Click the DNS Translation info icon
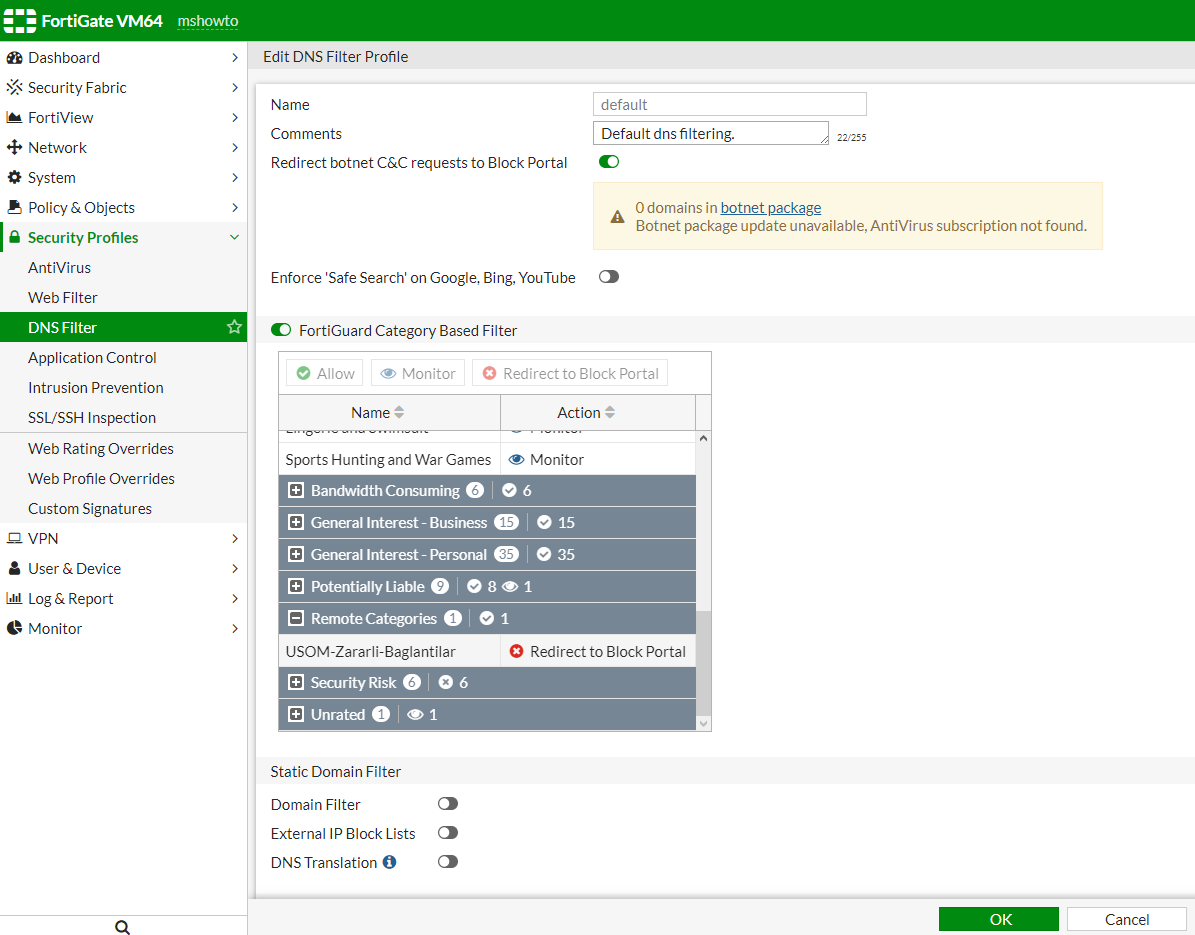Image resolution: width=1195 pixels, height=935 pixels. coord(389,862)
